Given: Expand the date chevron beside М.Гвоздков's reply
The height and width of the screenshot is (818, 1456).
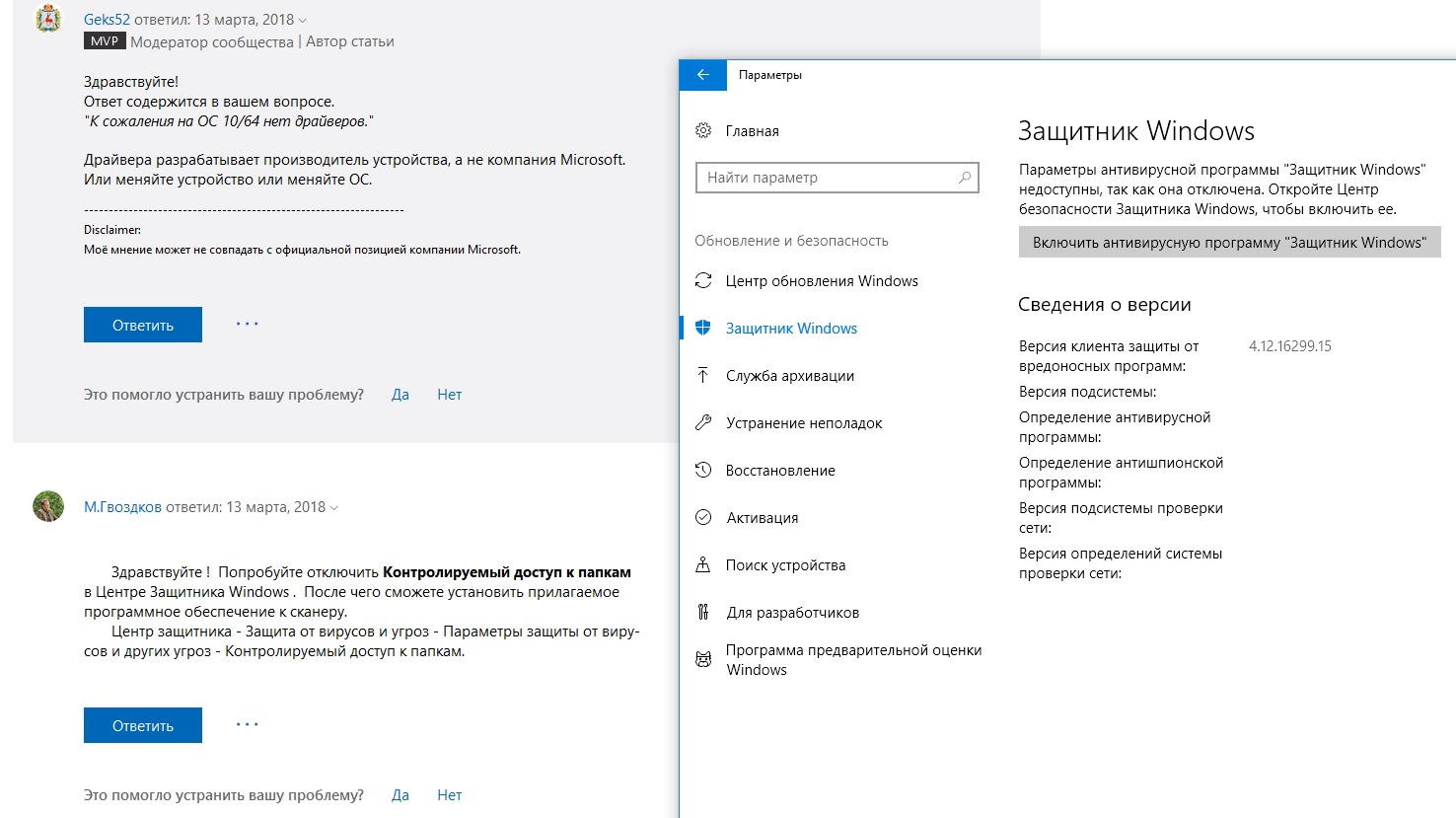Looking at the screenshot, I should pos(333,508).
